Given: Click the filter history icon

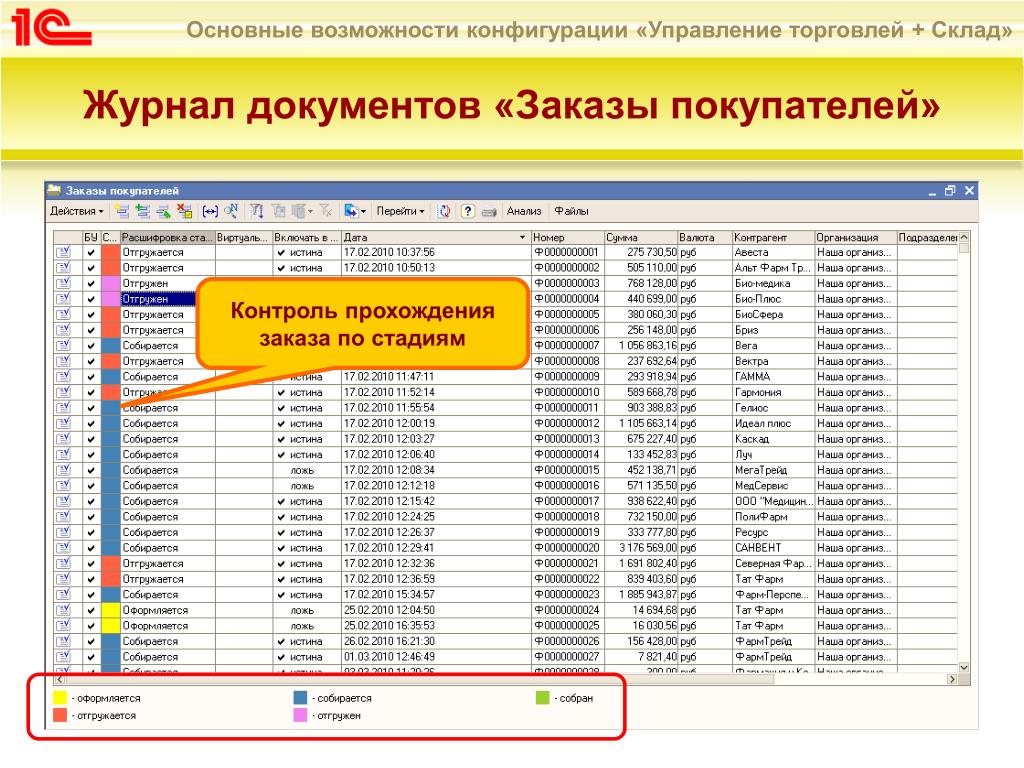Looking at the screenshot, I should (298, 211).
